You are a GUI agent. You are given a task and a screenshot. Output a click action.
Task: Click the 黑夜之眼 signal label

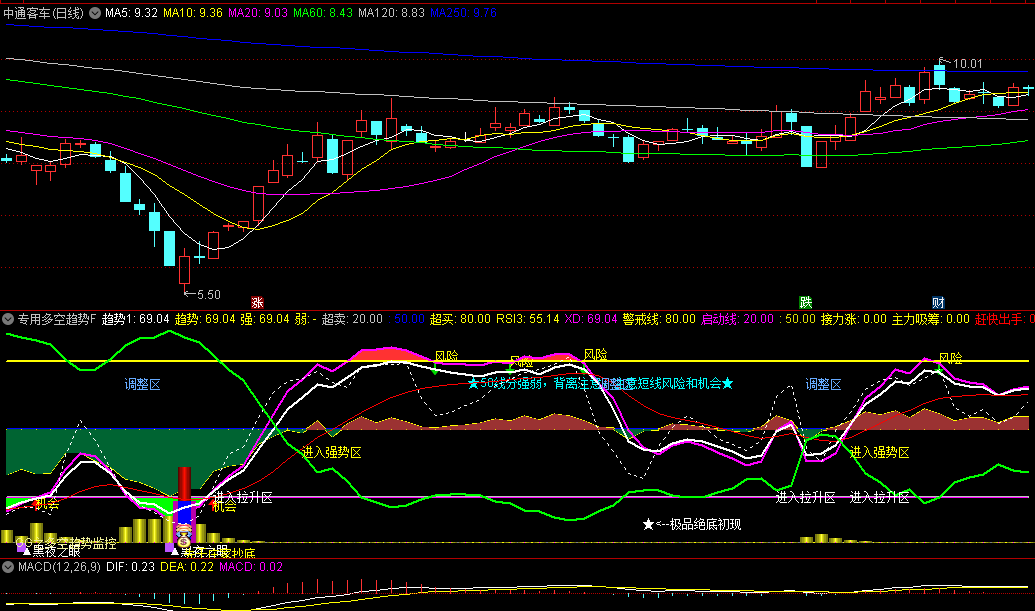click(x=57, y=551)
